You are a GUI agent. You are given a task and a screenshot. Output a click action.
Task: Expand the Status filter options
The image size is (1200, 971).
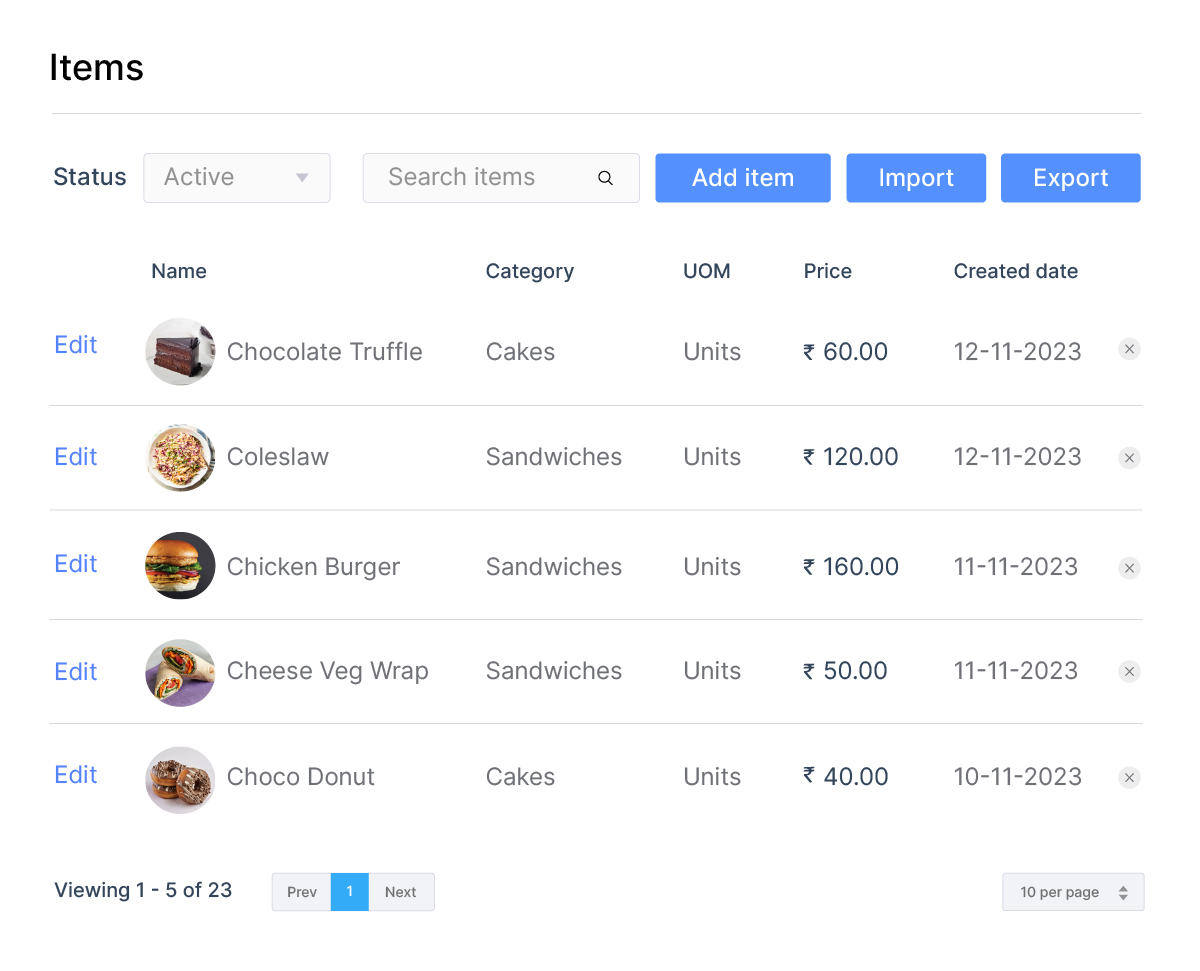(237, 177)
